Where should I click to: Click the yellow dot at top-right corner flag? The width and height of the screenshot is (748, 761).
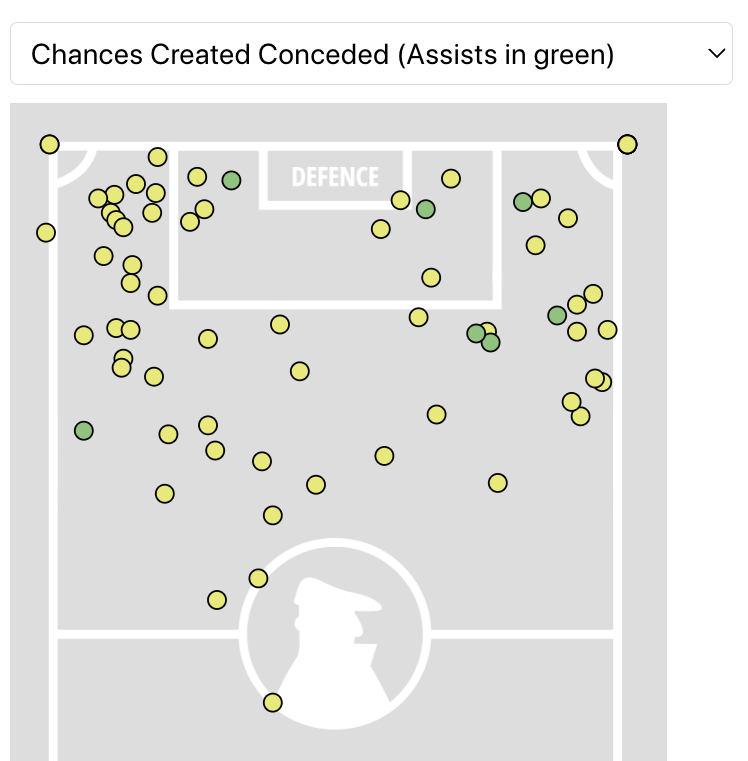coord(627,145)
